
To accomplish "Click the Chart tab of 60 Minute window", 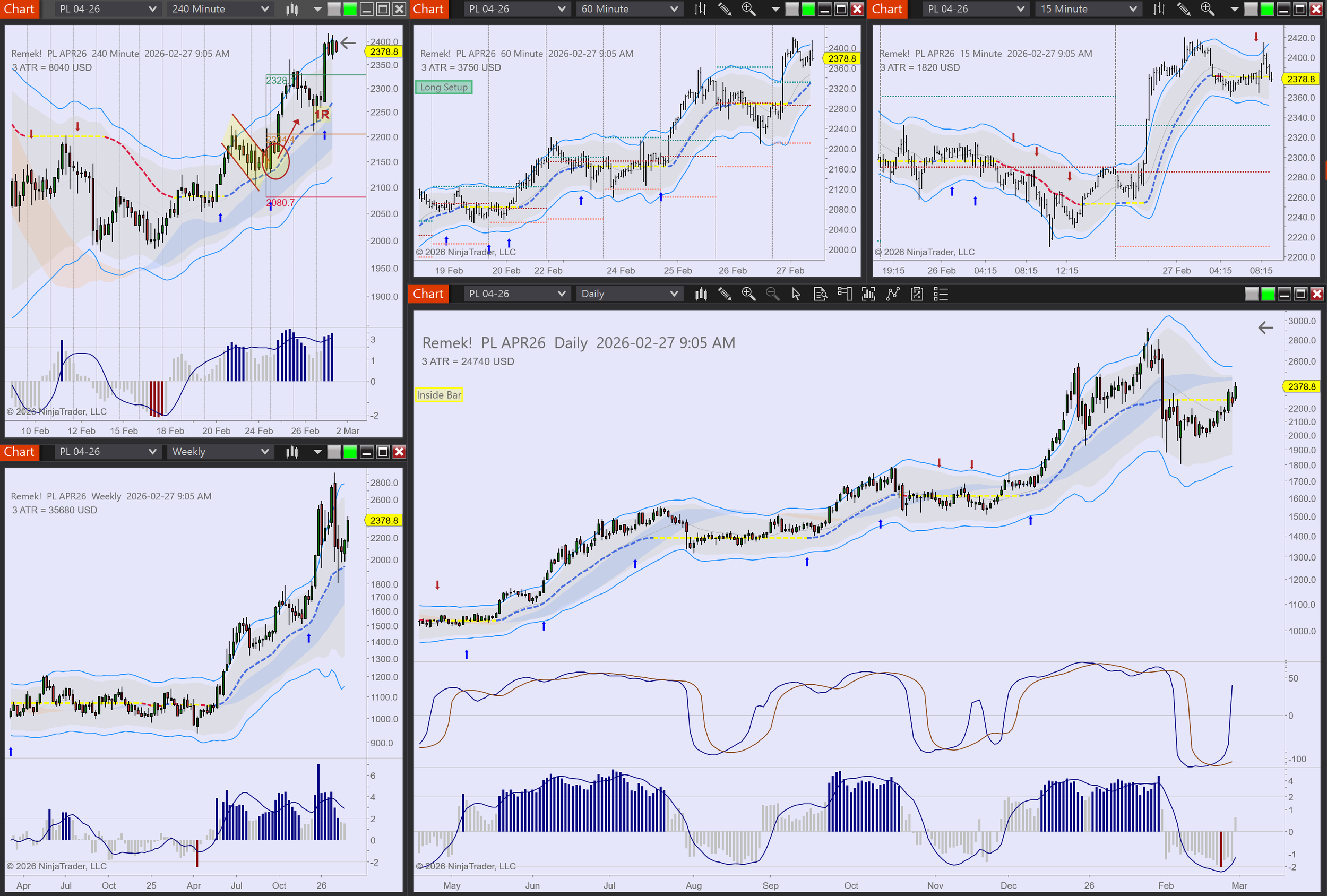I will 428,9.
